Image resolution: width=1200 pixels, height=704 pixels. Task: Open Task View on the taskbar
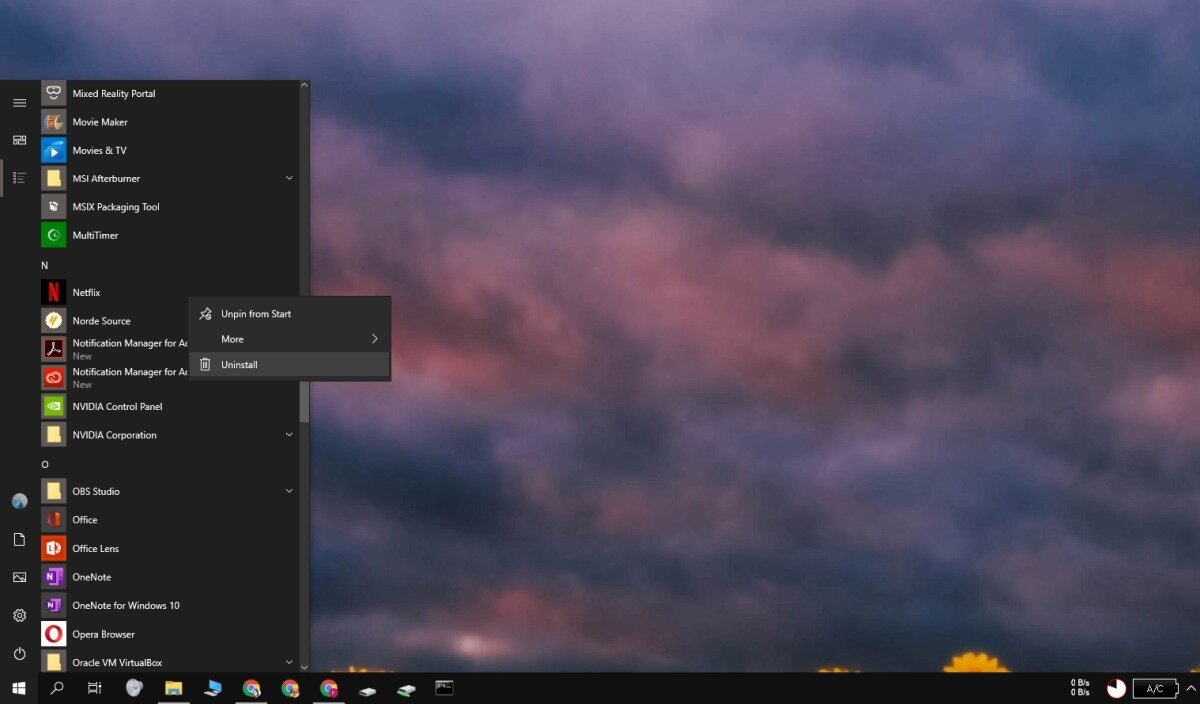(94, 688)
